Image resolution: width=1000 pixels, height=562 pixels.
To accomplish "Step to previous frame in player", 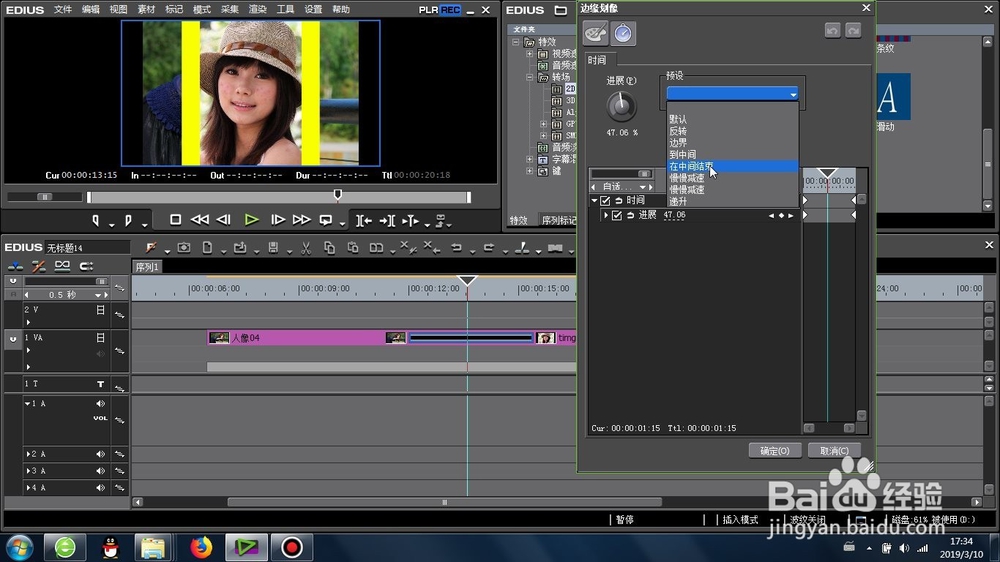I will tap(223, 220).
